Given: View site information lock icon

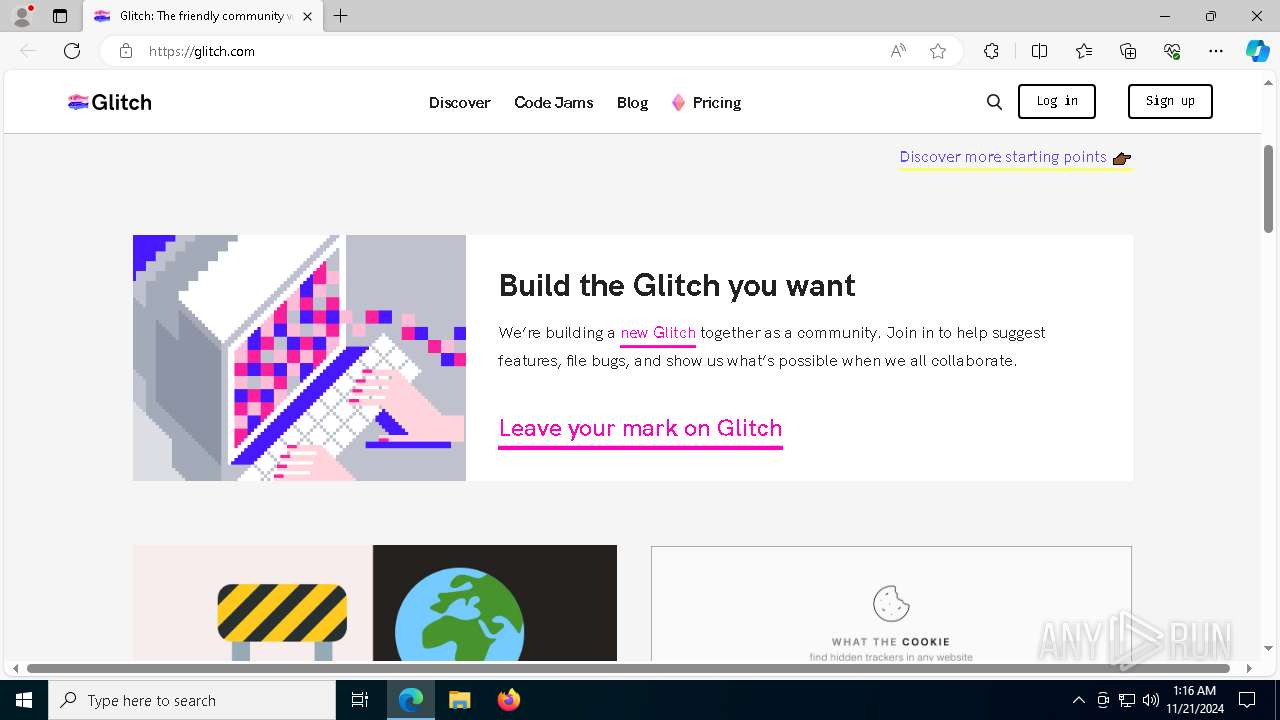Looking at the screenshot, I should coord(126,51).
